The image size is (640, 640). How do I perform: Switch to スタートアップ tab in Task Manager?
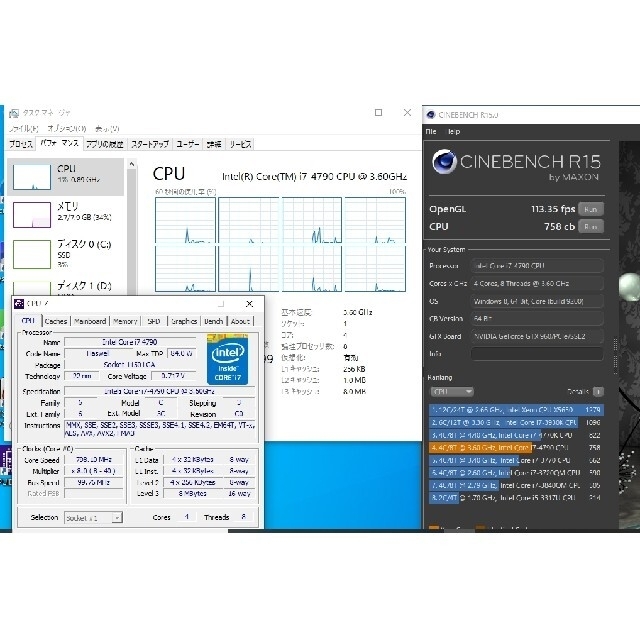point(150,144)
